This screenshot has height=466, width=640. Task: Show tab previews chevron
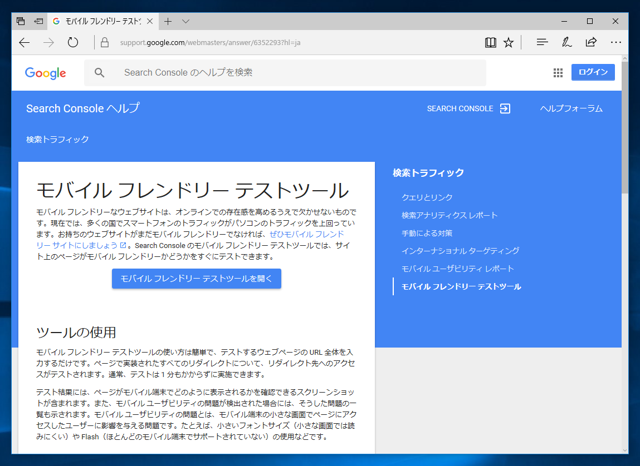(186, 21)
